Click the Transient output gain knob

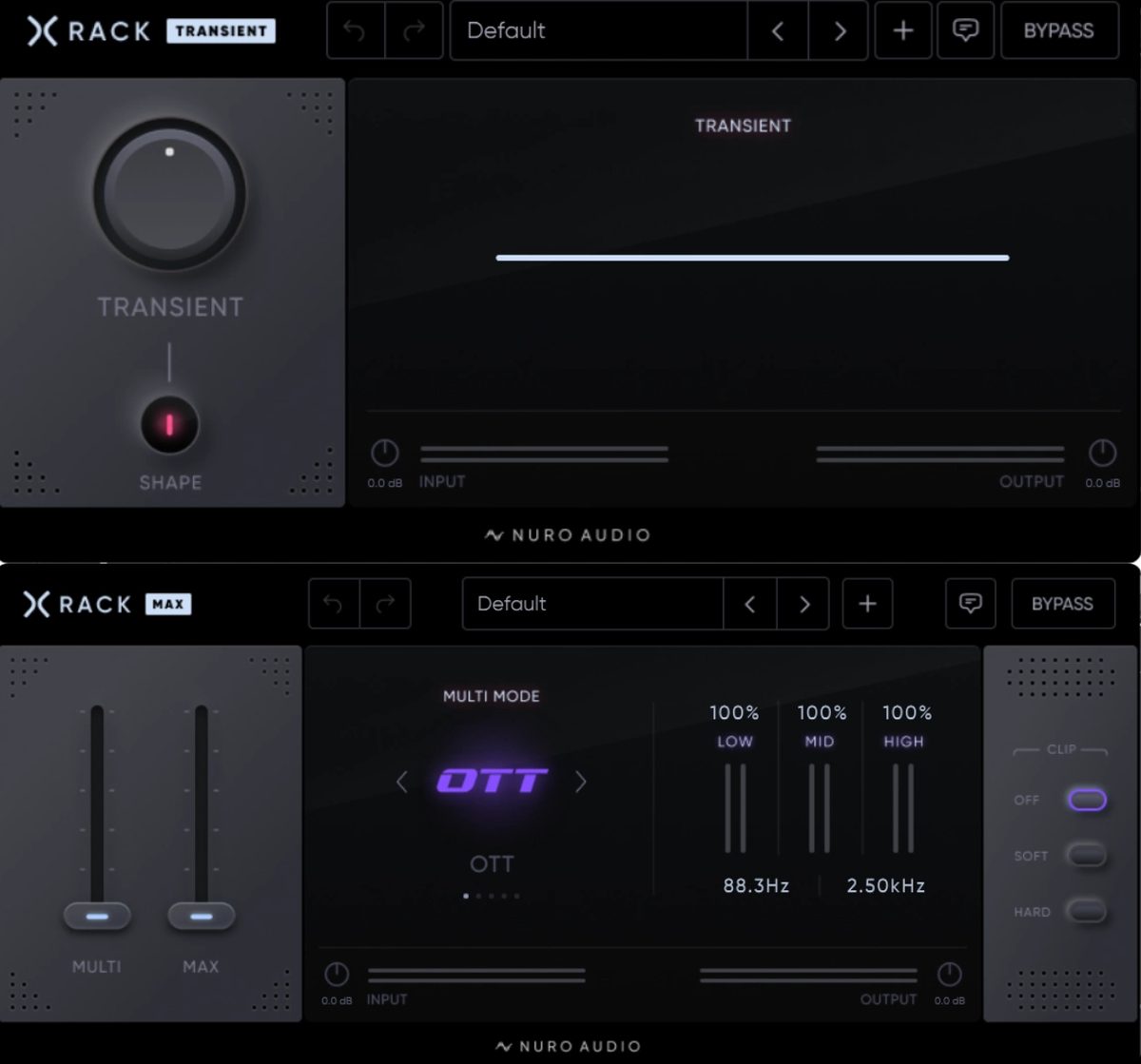point(1102,454)
